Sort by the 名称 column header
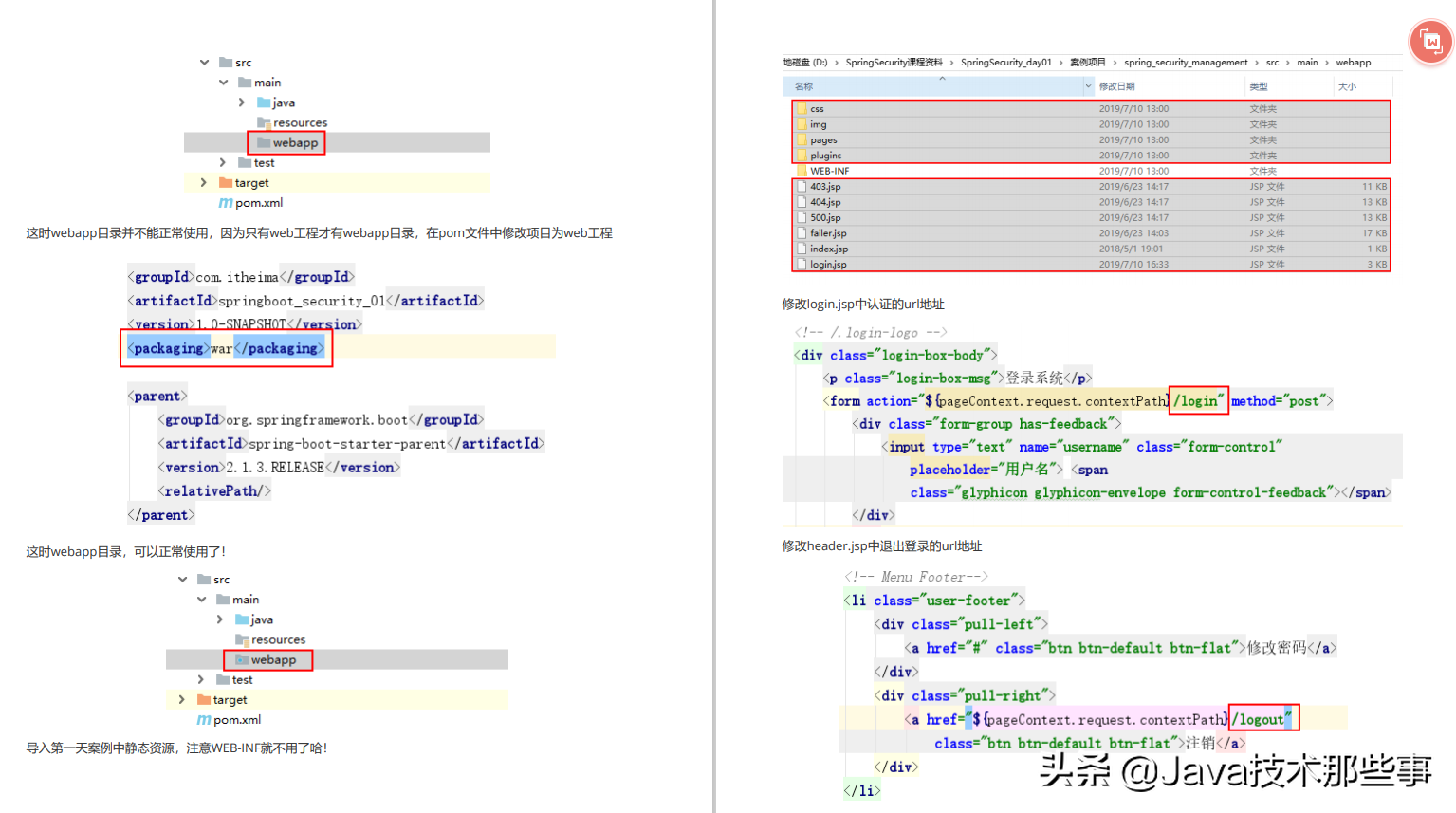 pos(803,86)
